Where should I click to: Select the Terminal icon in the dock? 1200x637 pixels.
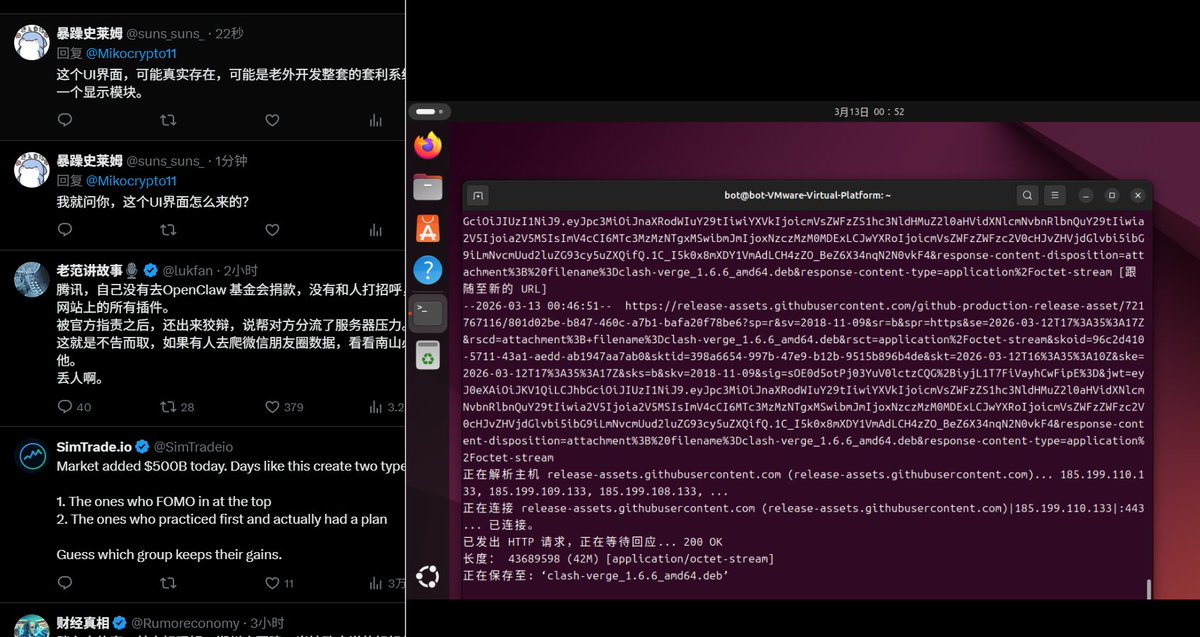[x=428, y=312]
